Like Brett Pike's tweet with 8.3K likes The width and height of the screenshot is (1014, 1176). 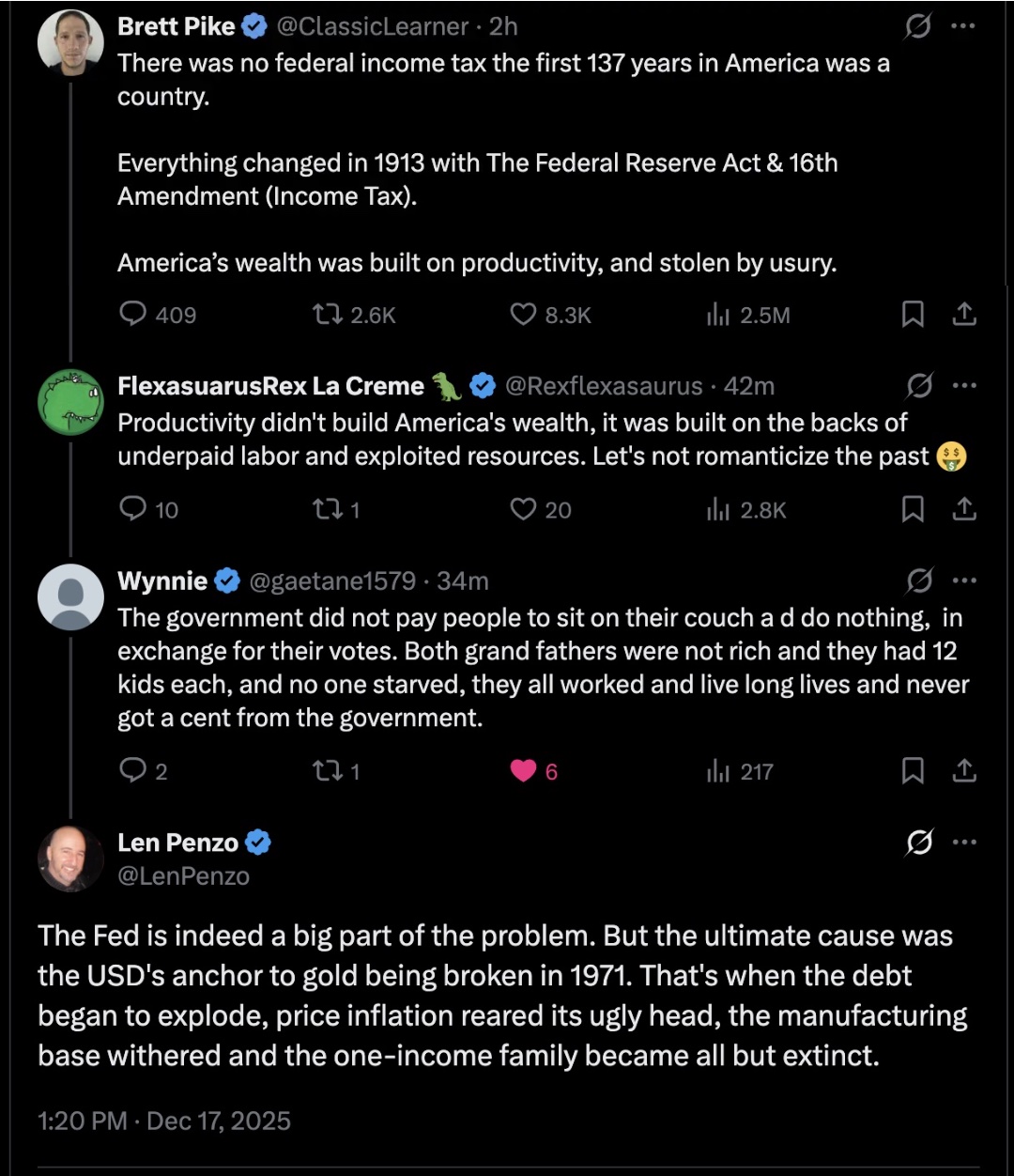pos(523,314)
